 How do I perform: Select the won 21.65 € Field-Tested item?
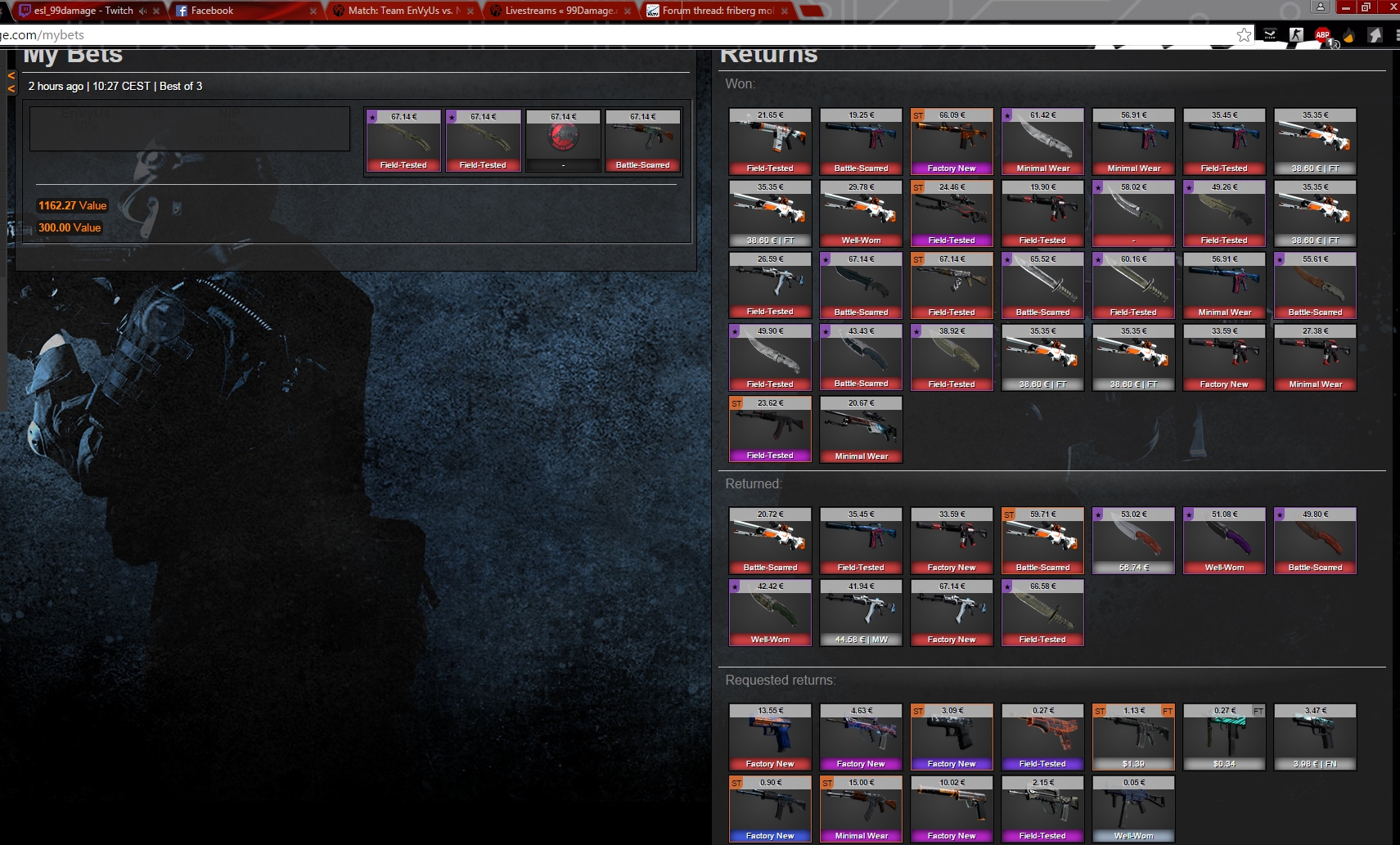770,142
